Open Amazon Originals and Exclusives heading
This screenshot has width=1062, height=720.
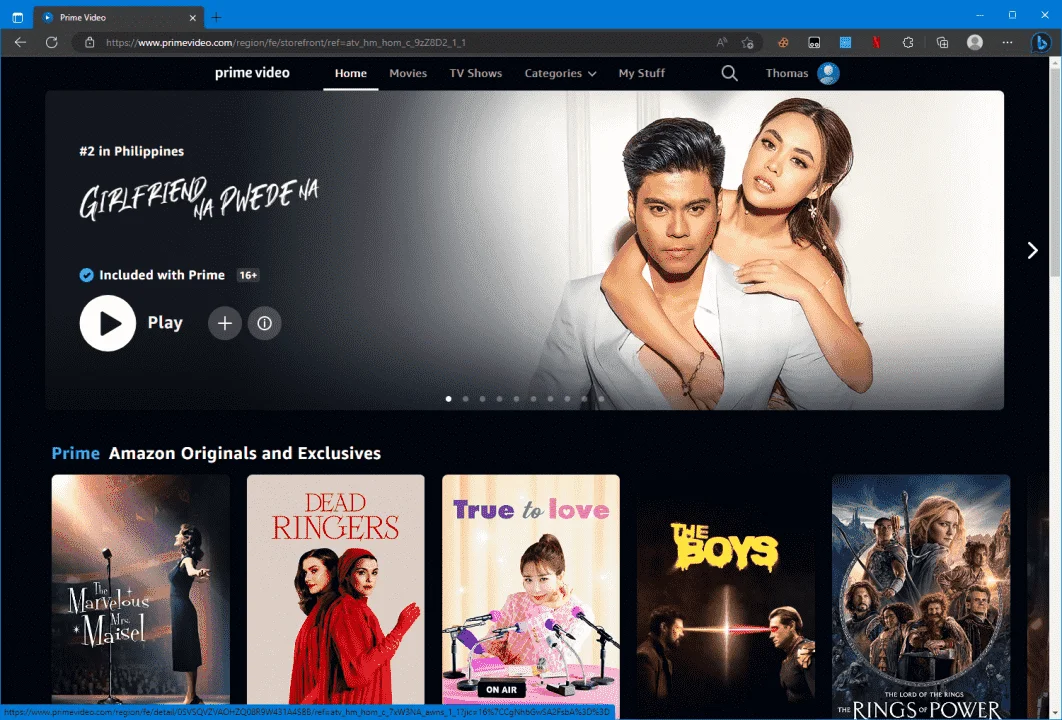pyautogui.click(x=245, y=453)
